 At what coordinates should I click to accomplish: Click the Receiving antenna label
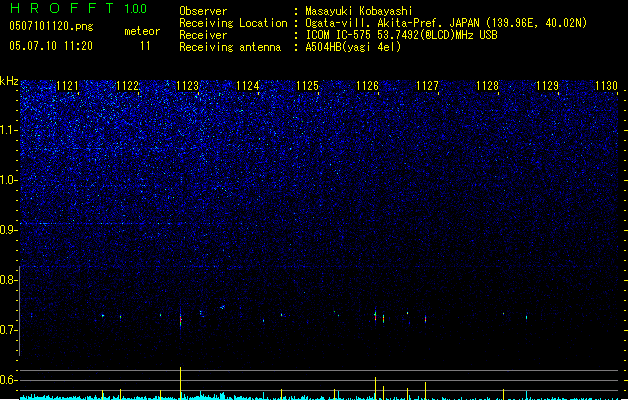point(230,47)
